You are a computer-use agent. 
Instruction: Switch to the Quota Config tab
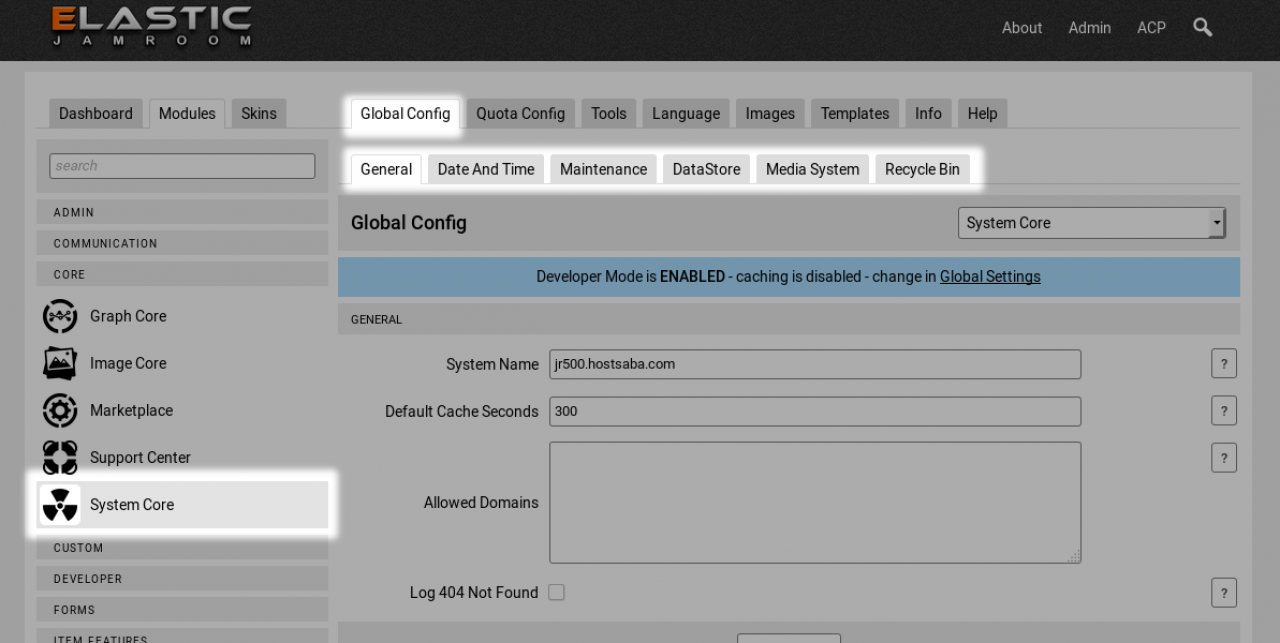(520, 114)
